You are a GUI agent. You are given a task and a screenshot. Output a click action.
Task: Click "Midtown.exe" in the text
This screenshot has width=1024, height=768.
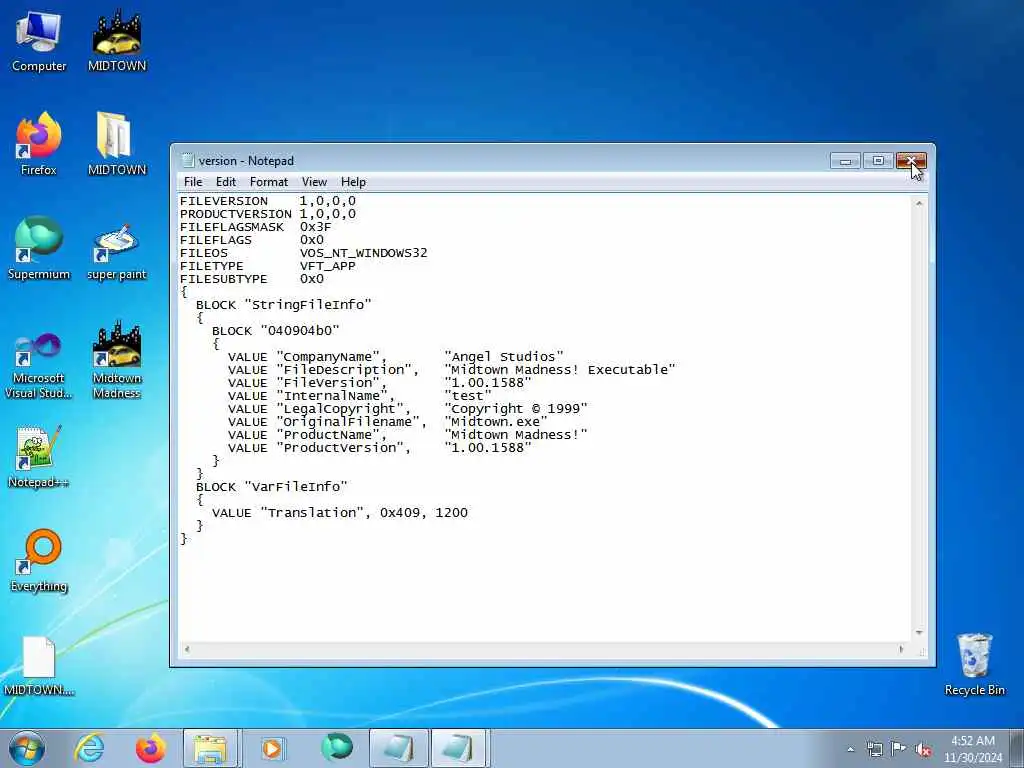(496, 422)
